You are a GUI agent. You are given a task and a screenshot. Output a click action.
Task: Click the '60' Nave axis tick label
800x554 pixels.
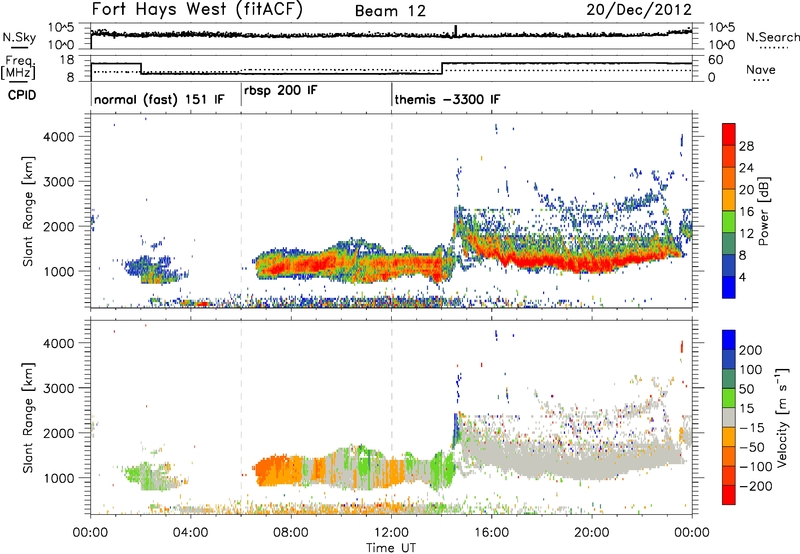coord(716,60)
